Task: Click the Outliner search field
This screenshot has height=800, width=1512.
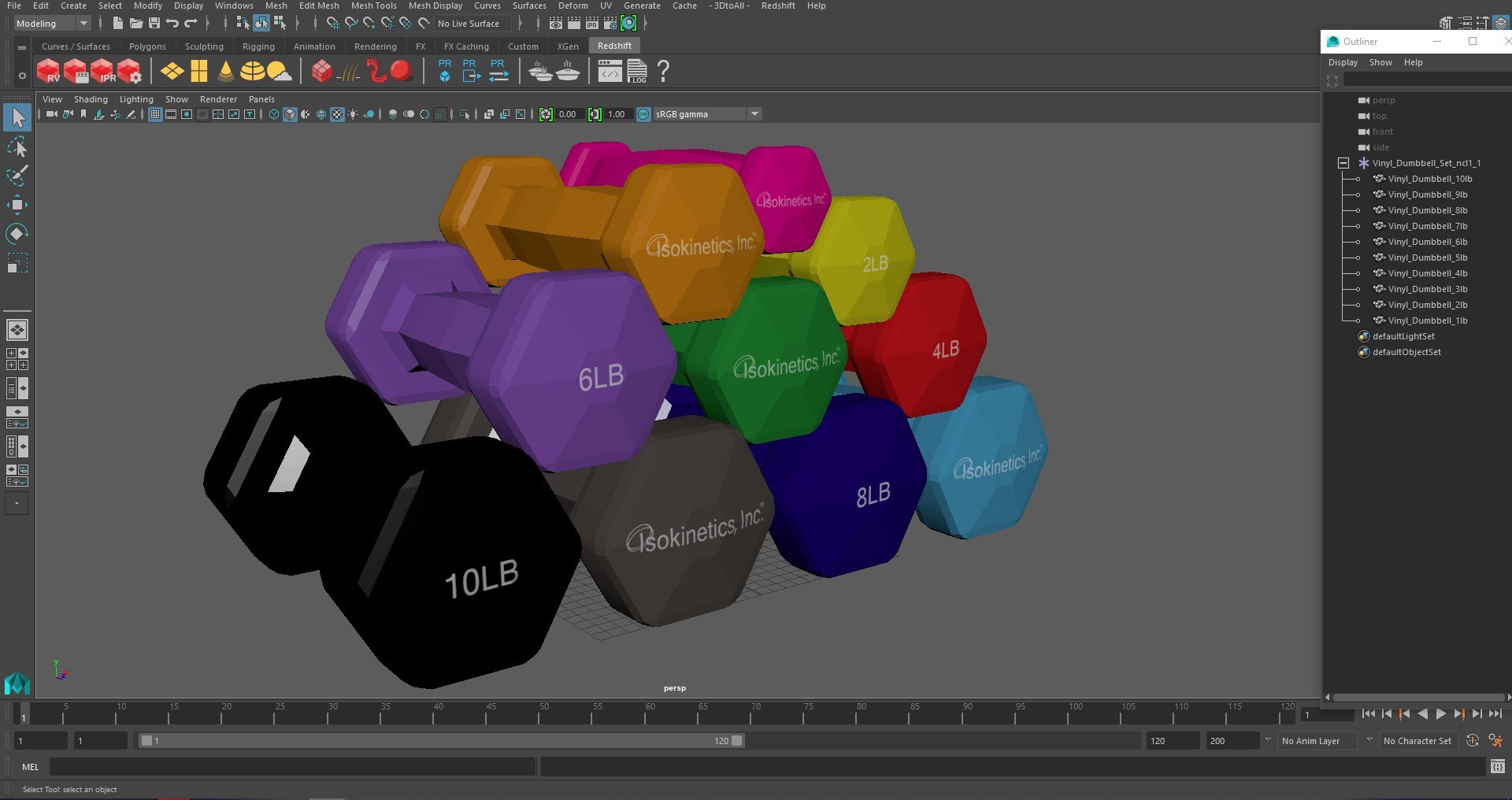Action: (1426, 80)
